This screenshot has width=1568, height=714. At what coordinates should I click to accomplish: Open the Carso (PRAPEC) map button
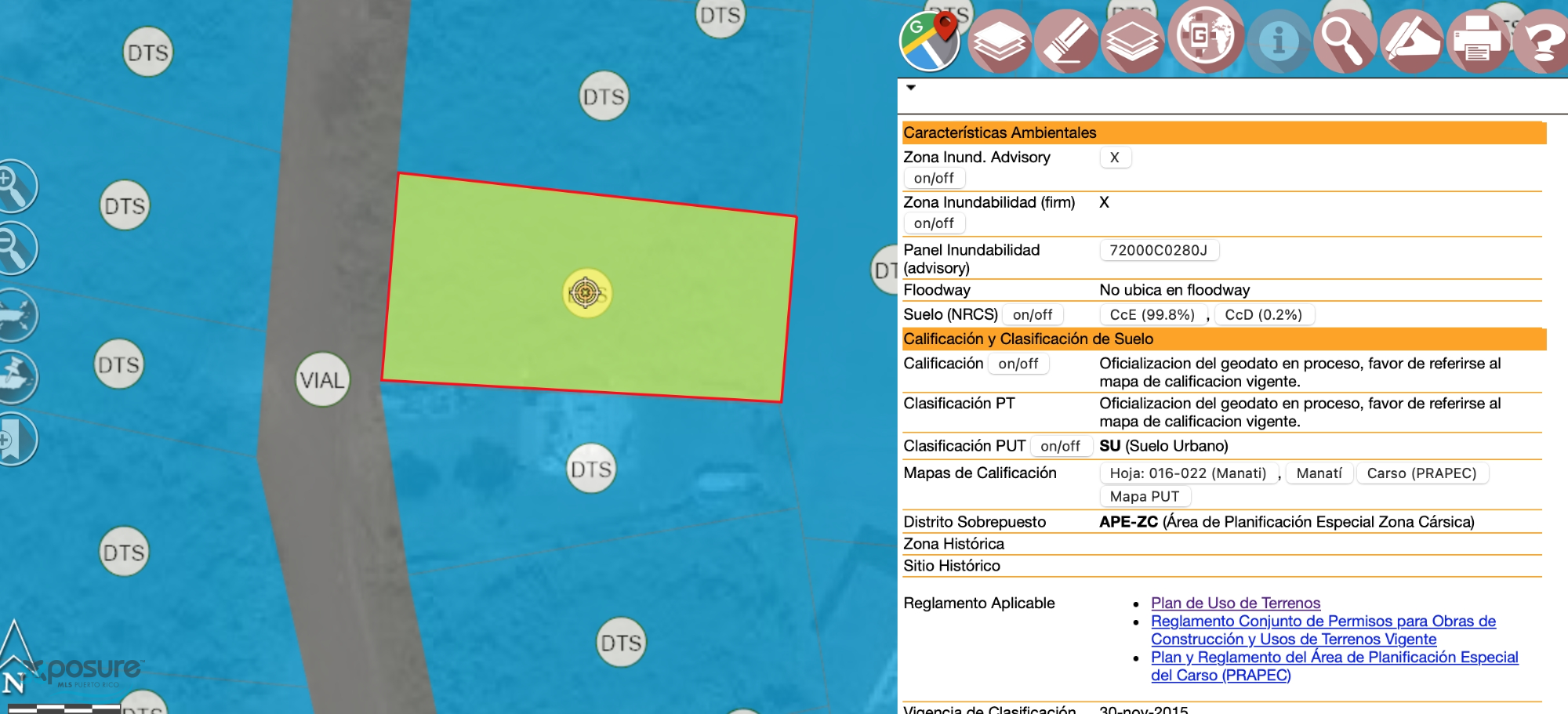(1421, 473)
